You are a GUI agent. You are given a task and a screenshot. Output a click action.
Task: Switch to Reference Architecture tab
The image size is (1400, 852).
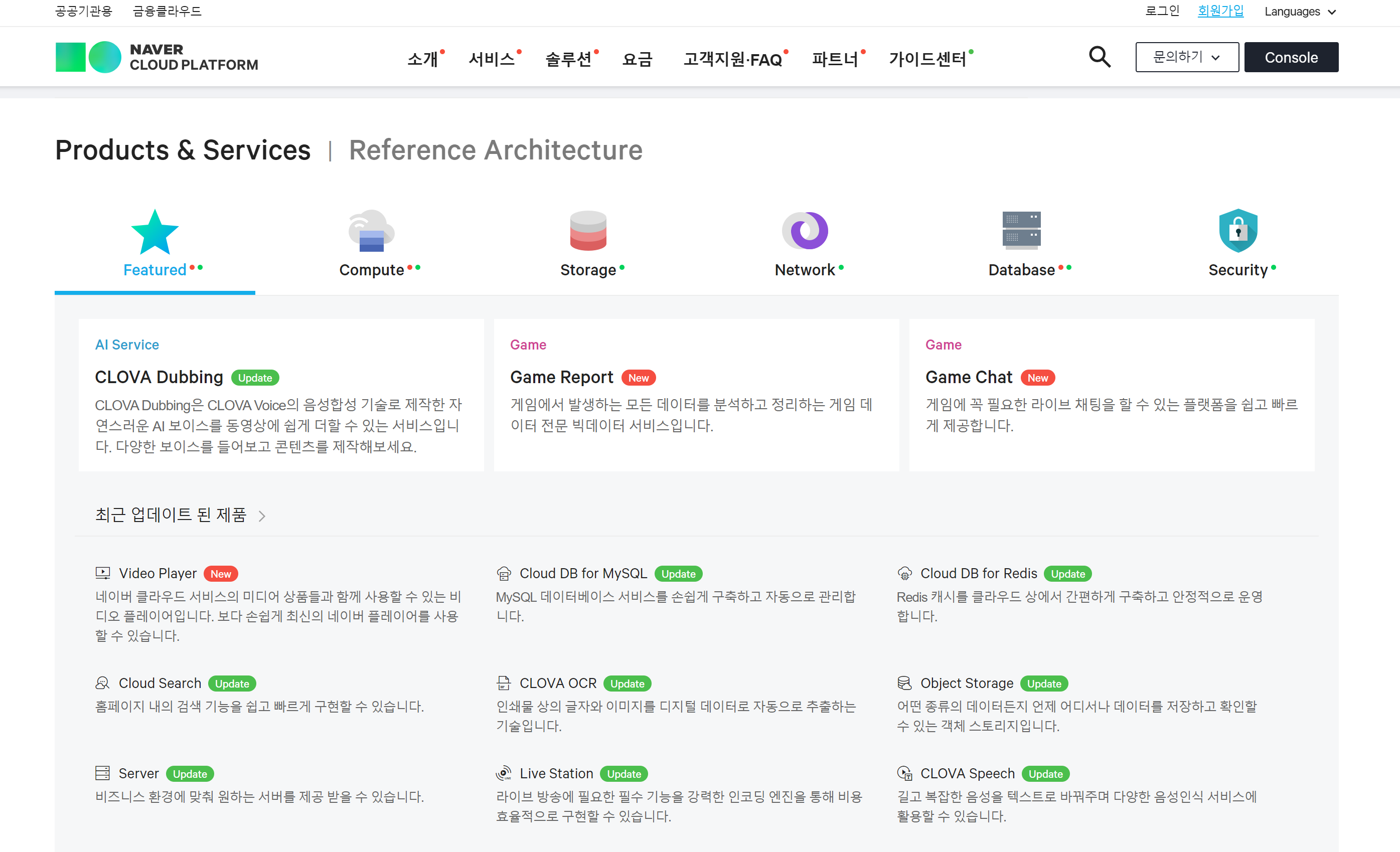496,150
